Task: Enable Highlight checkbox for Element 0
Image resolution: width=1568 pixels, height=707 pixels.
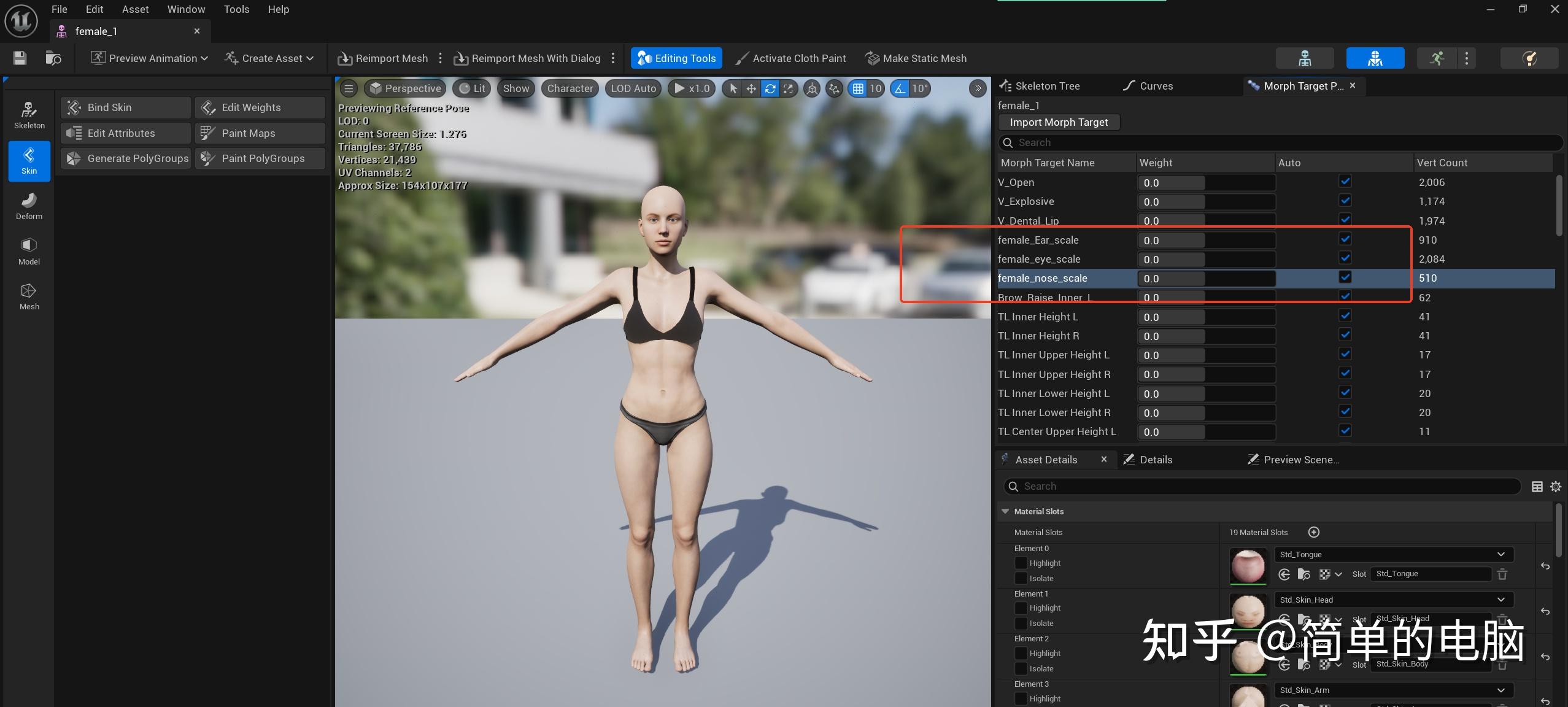Action: 1021,563
